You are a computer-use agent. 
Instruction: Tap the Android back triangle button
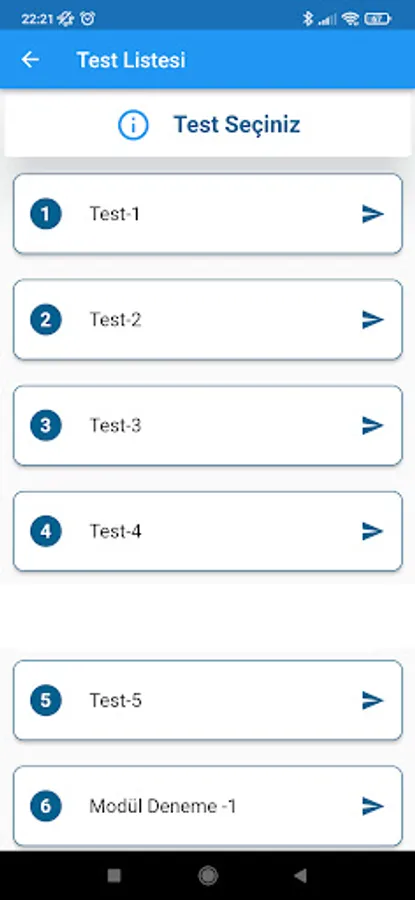click(x=300, y=875)
